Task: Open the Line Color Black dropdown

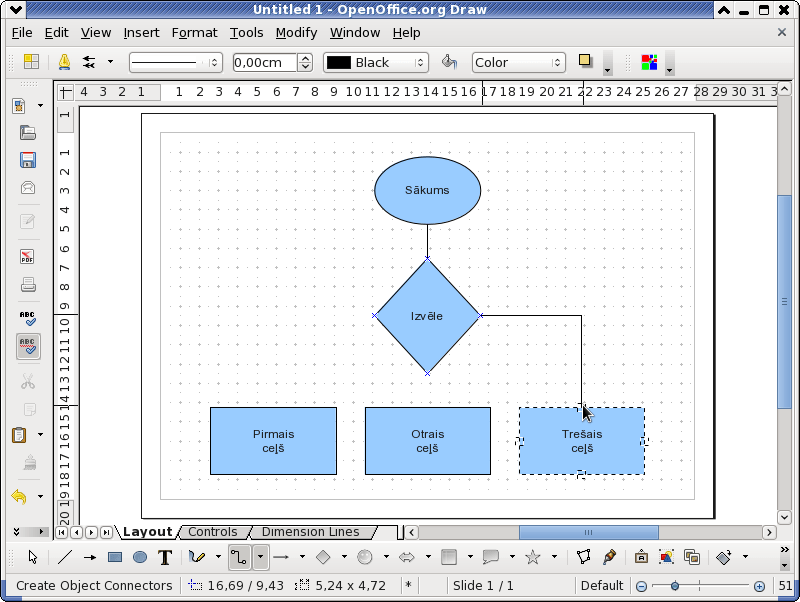Action: click(x=376, y=63)
